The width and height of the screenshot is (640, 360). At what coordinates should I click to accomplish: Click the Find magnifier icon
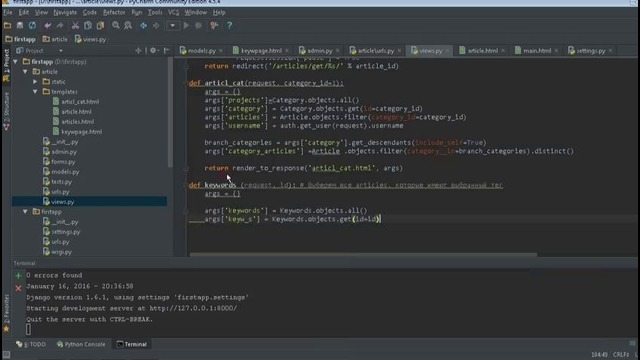tap(116, 26)
